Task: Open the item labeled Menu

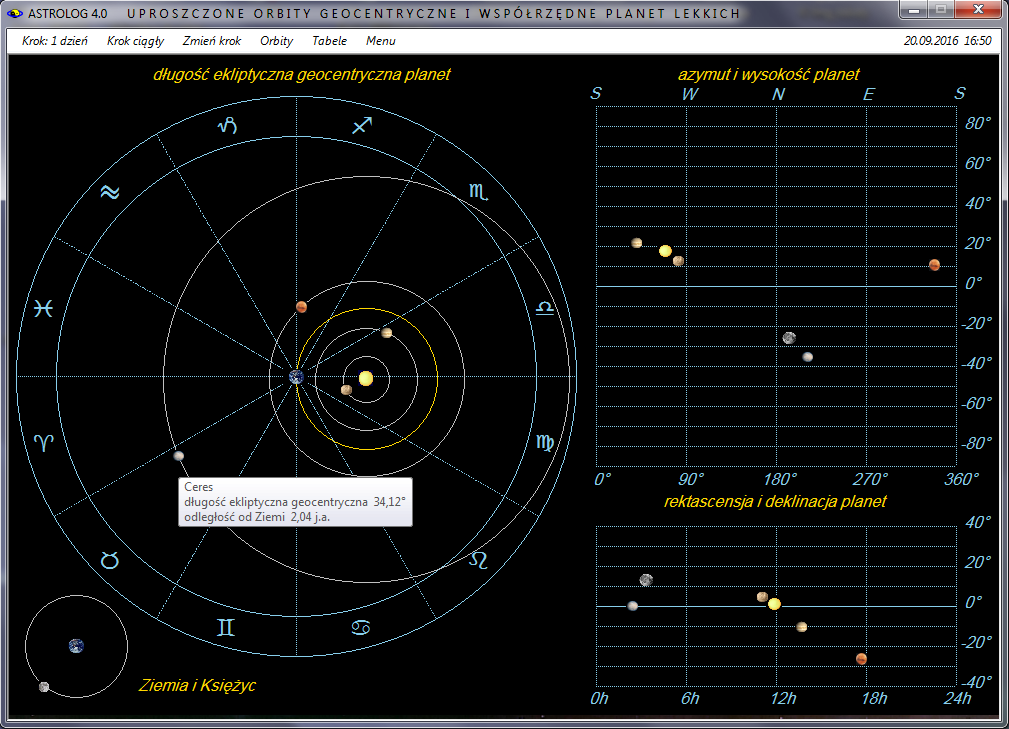Action: 380,41
